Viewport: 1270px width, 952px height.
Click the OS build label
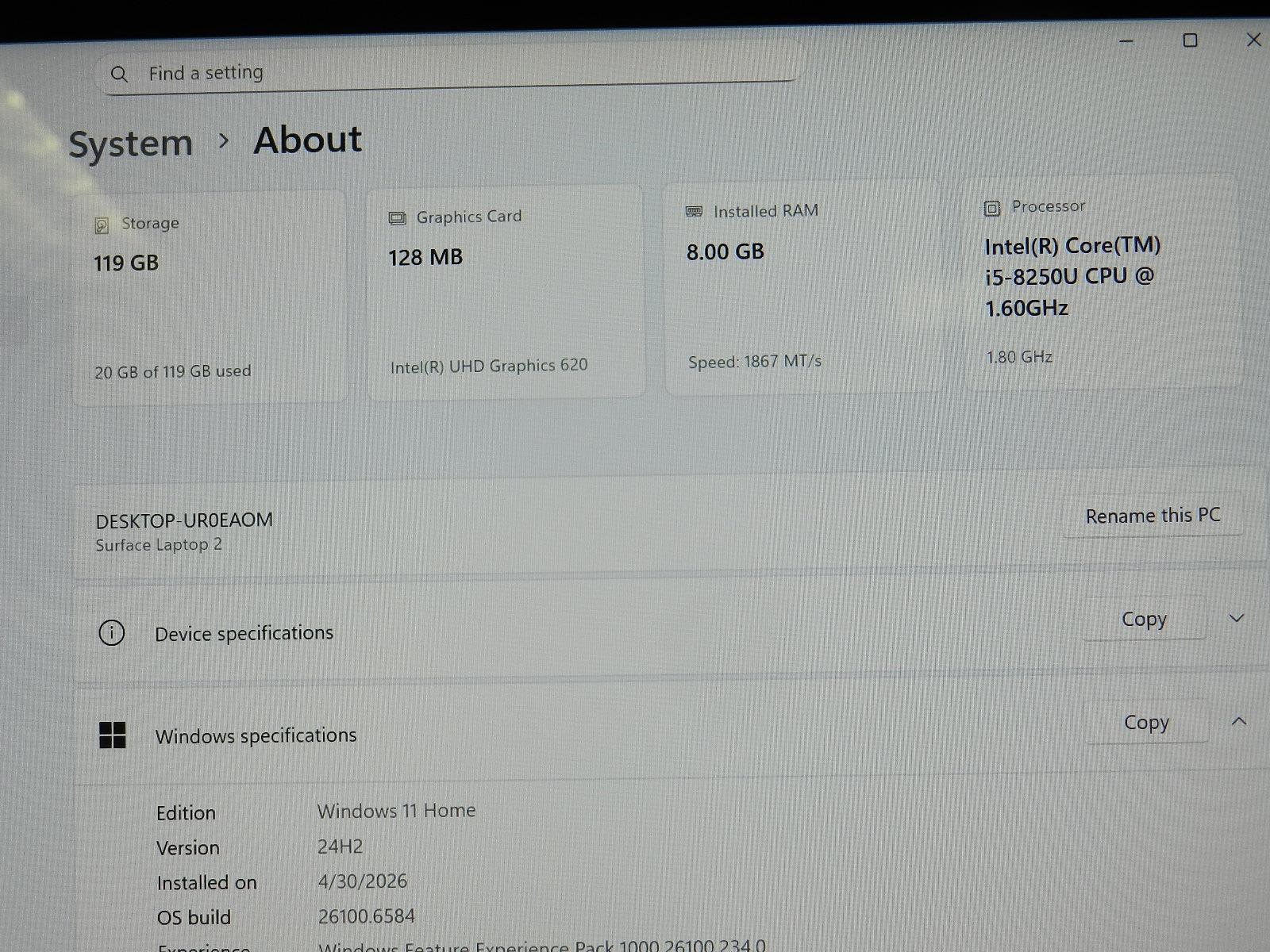click(194, 918)
